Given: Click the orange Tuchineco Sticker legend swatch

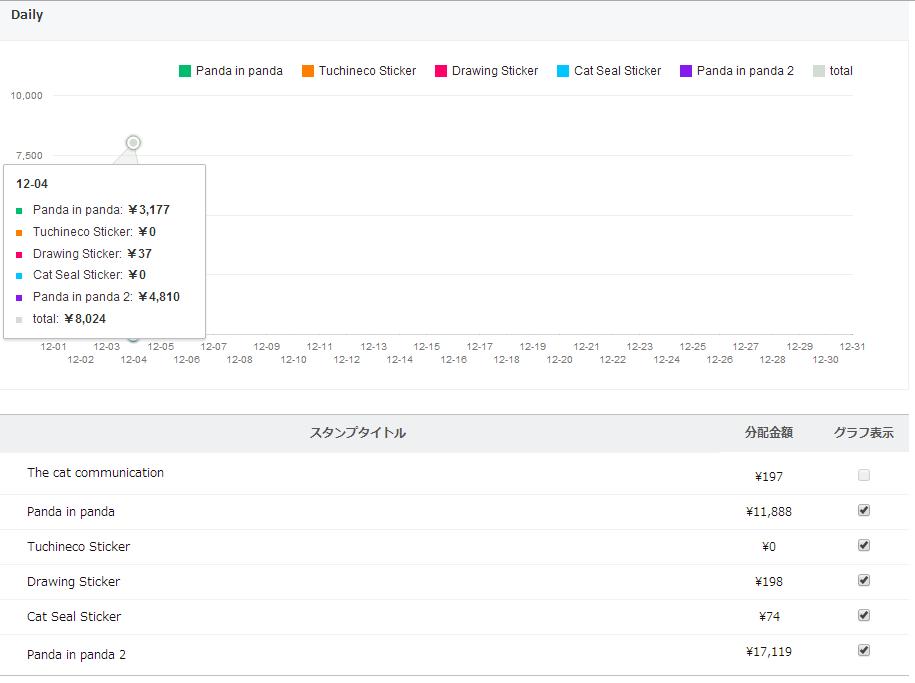Looking at the screenshot, I should (308, 71).
